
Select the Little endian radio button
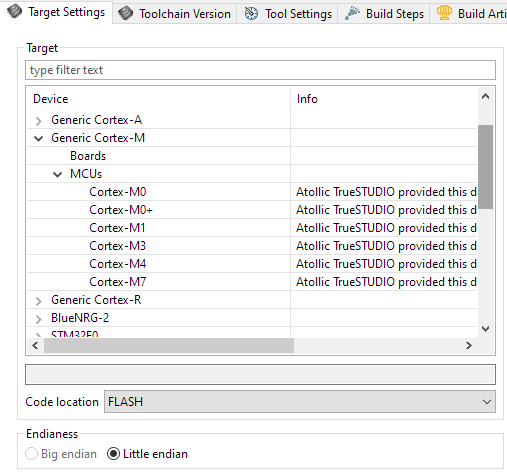click(113, 454)
